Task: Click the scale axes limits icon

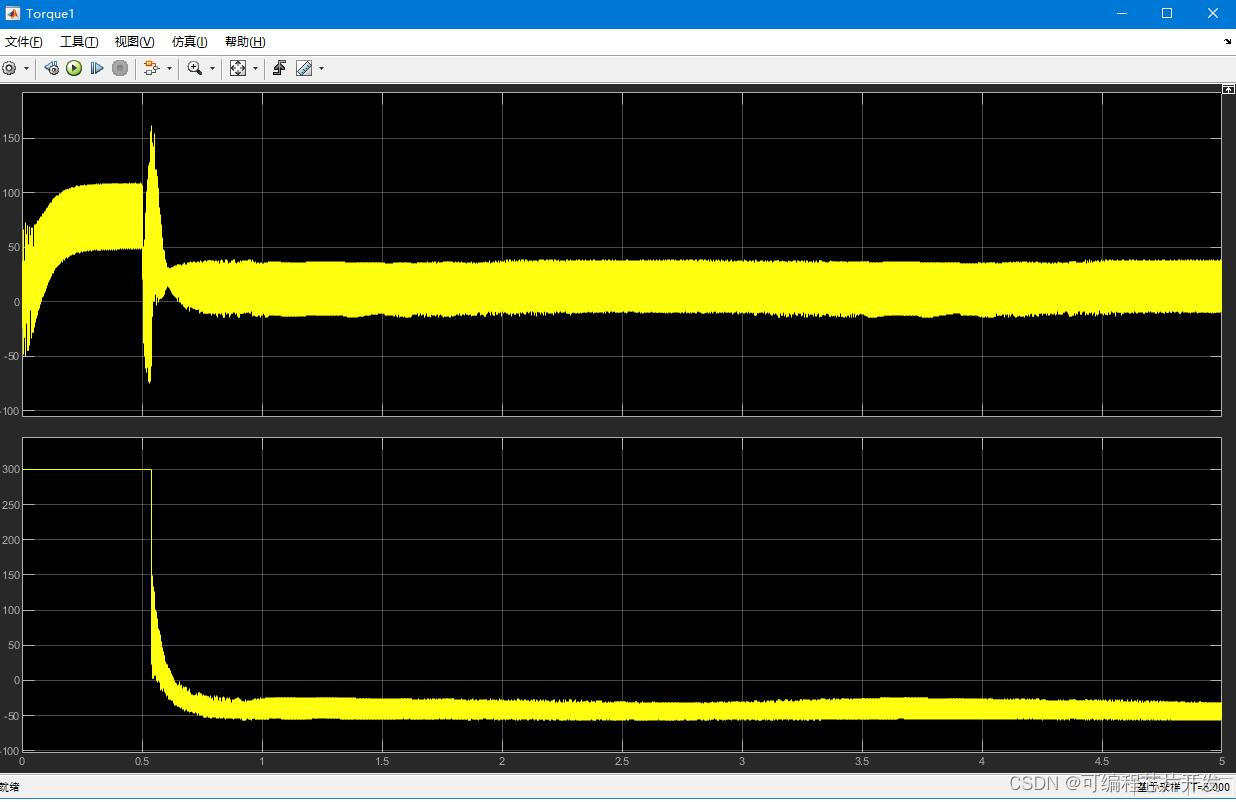Action: (238, 68)
